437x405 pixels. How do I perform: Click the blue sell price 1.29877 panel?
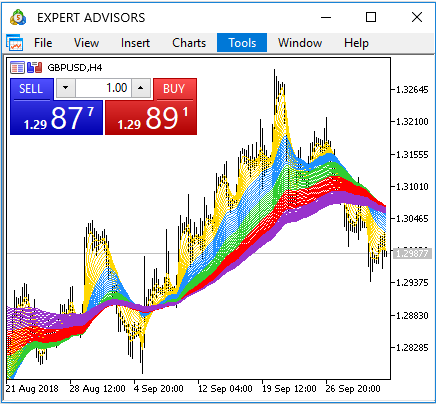click(56, 118)
